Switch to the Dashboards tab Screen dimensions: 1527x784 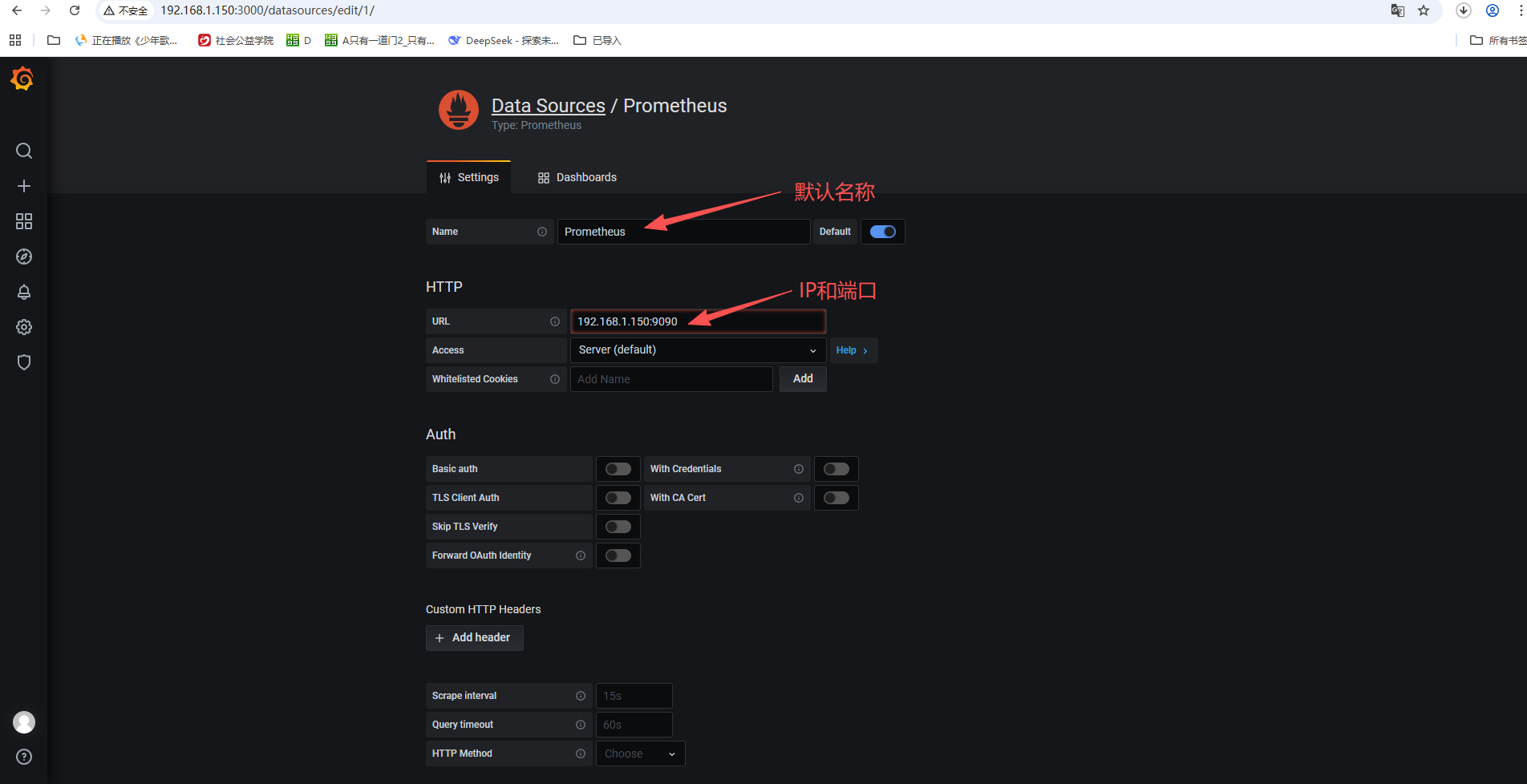click(x=577, y=177)
